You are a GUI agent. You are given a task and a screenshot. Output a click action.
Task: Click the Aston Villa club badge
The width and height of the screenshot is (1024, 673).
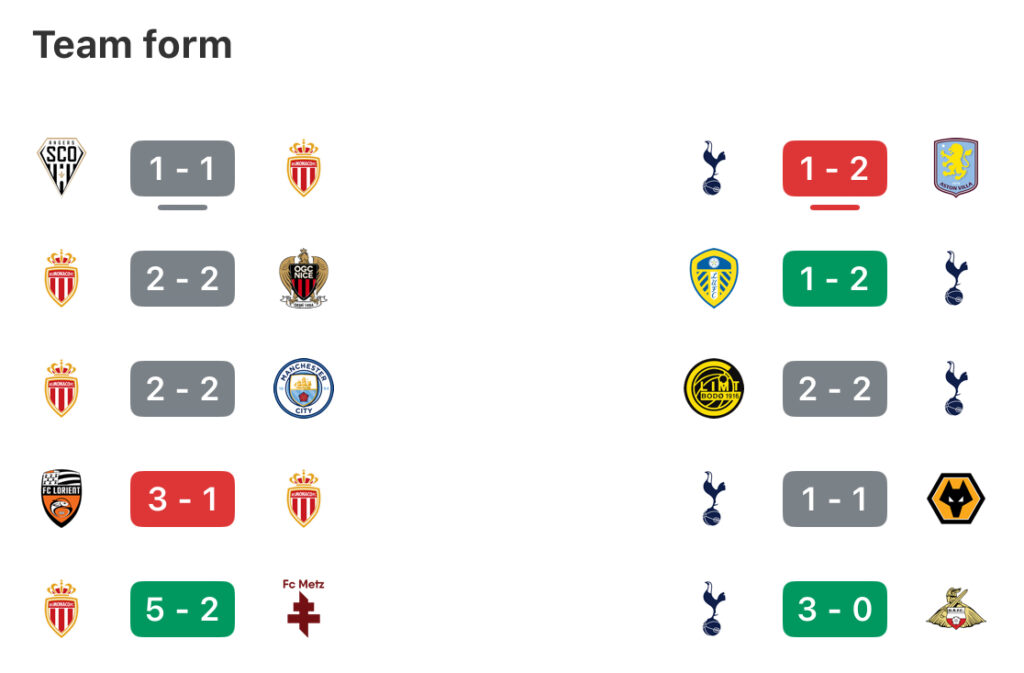click(955, 168)
